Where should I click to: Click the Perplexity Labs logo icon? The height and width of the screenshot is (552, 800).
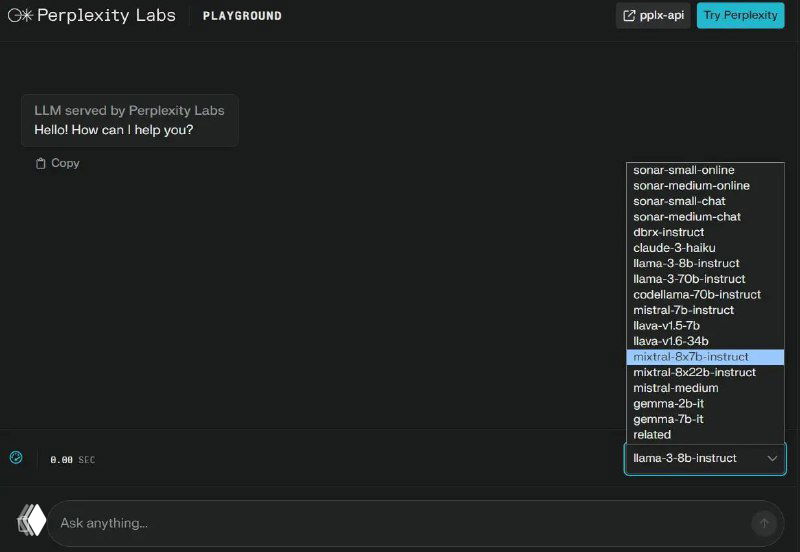pos(20,15)
